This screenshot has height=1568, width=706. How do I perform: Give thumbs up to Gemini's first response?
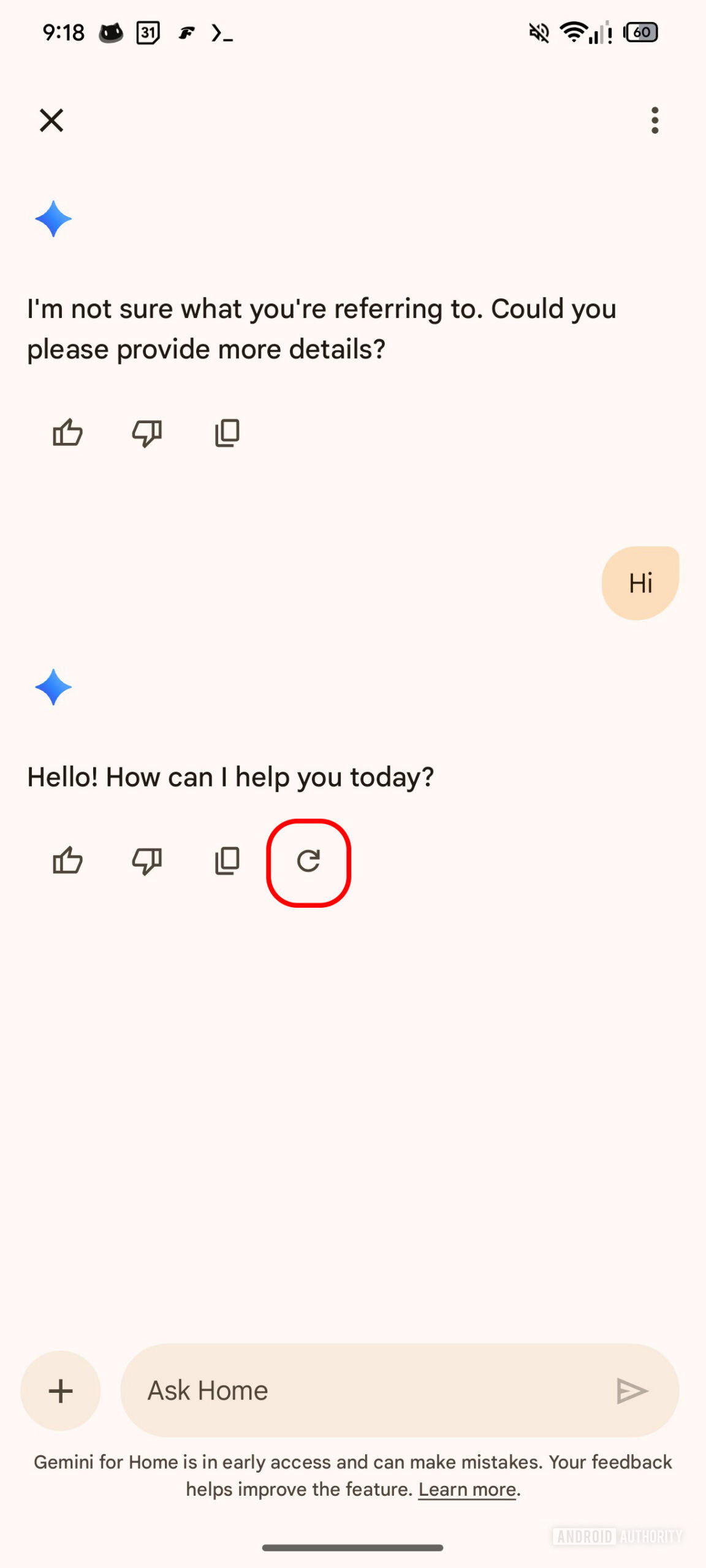[67, 432]
